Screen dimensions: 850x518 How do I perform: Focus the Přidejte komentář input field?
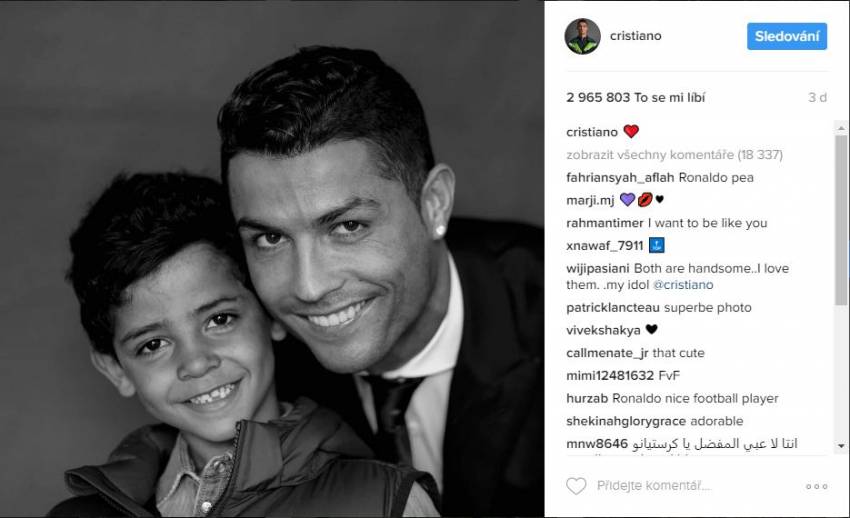tap(697, 486)
